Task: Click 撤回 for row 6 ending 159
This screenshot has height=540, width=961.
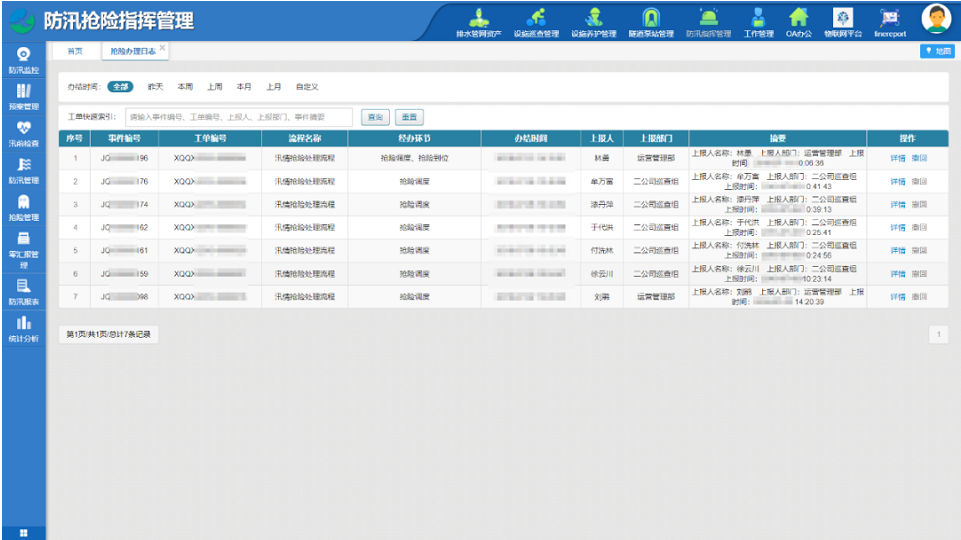Action: pyautogui.click(x=919, y=273)
